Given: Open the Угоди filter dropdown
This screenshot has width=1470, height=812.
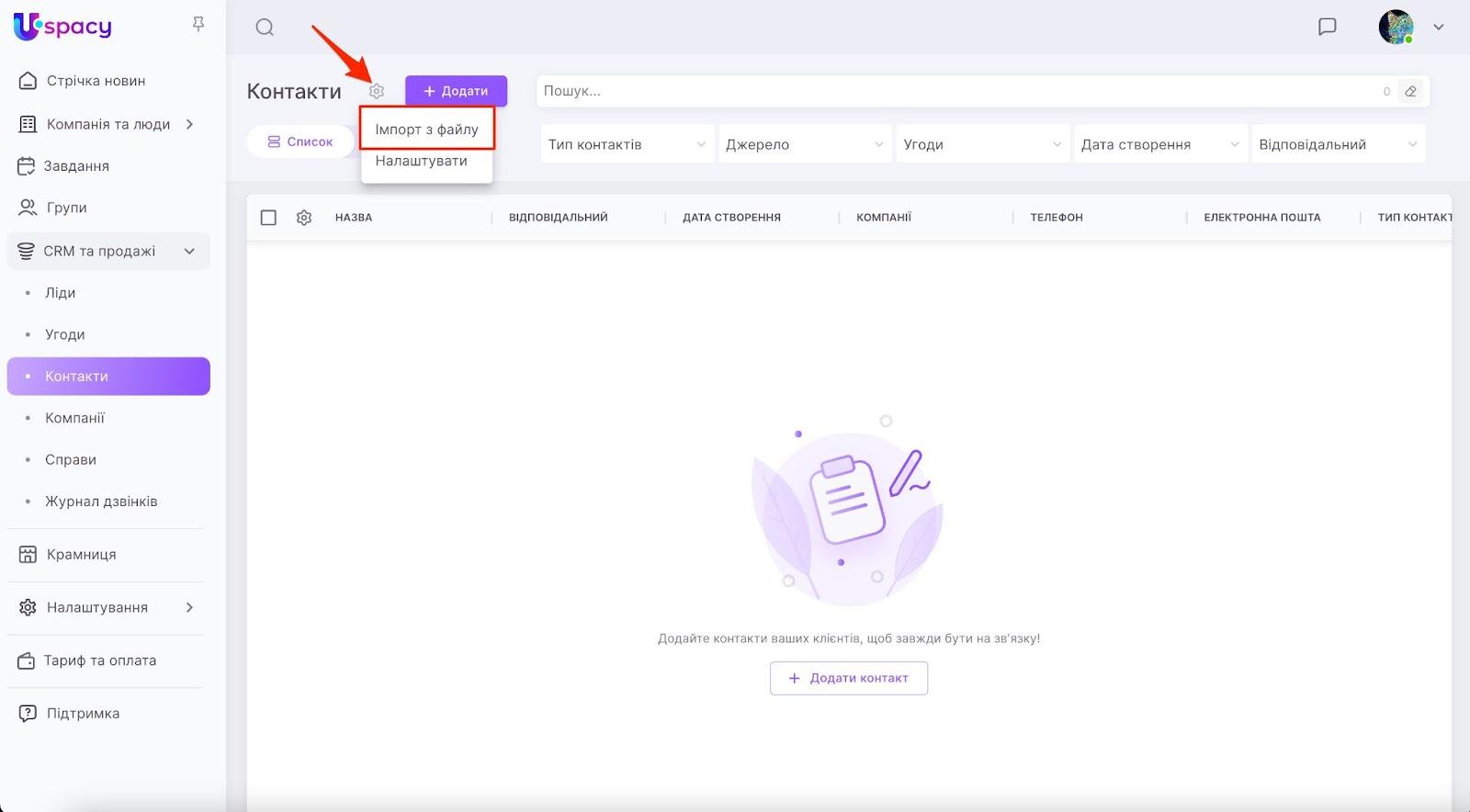Looking at the screenshot, I should (983, 144).
